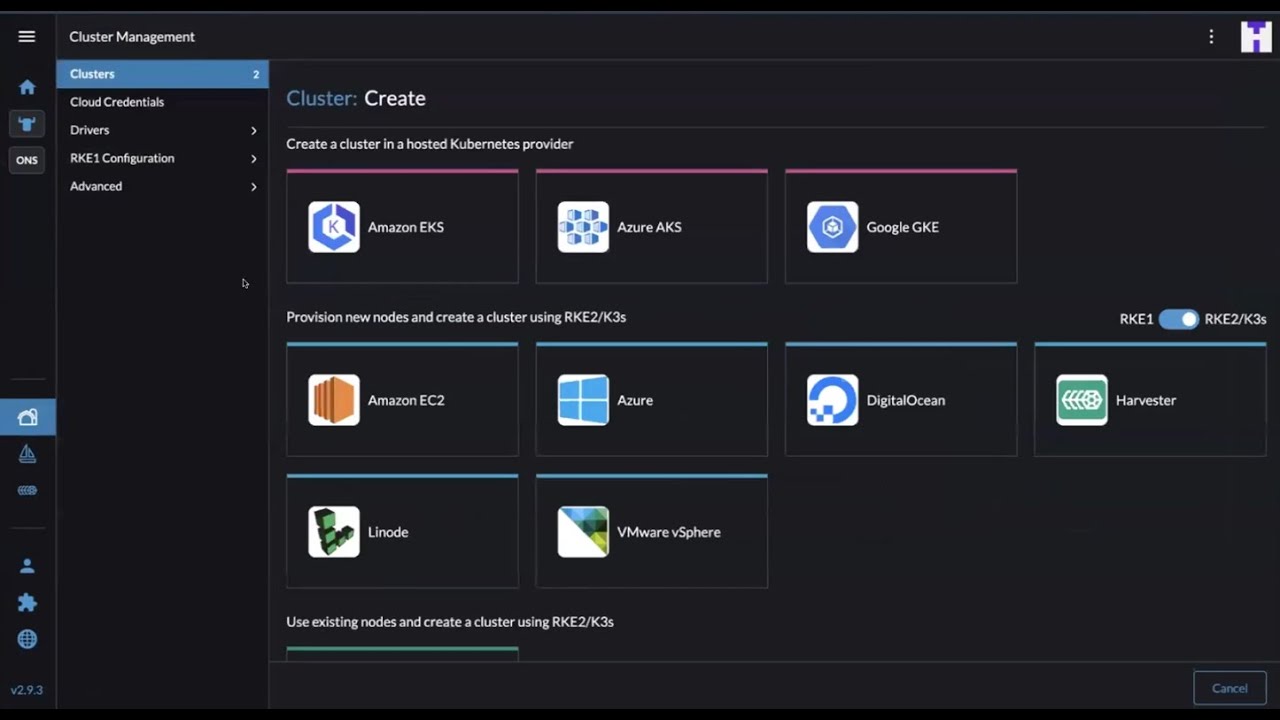The height and width of the screenshot is (720, 1280).
Task: Open Global Settings globe icon
Action: click(x=27, y=640)
